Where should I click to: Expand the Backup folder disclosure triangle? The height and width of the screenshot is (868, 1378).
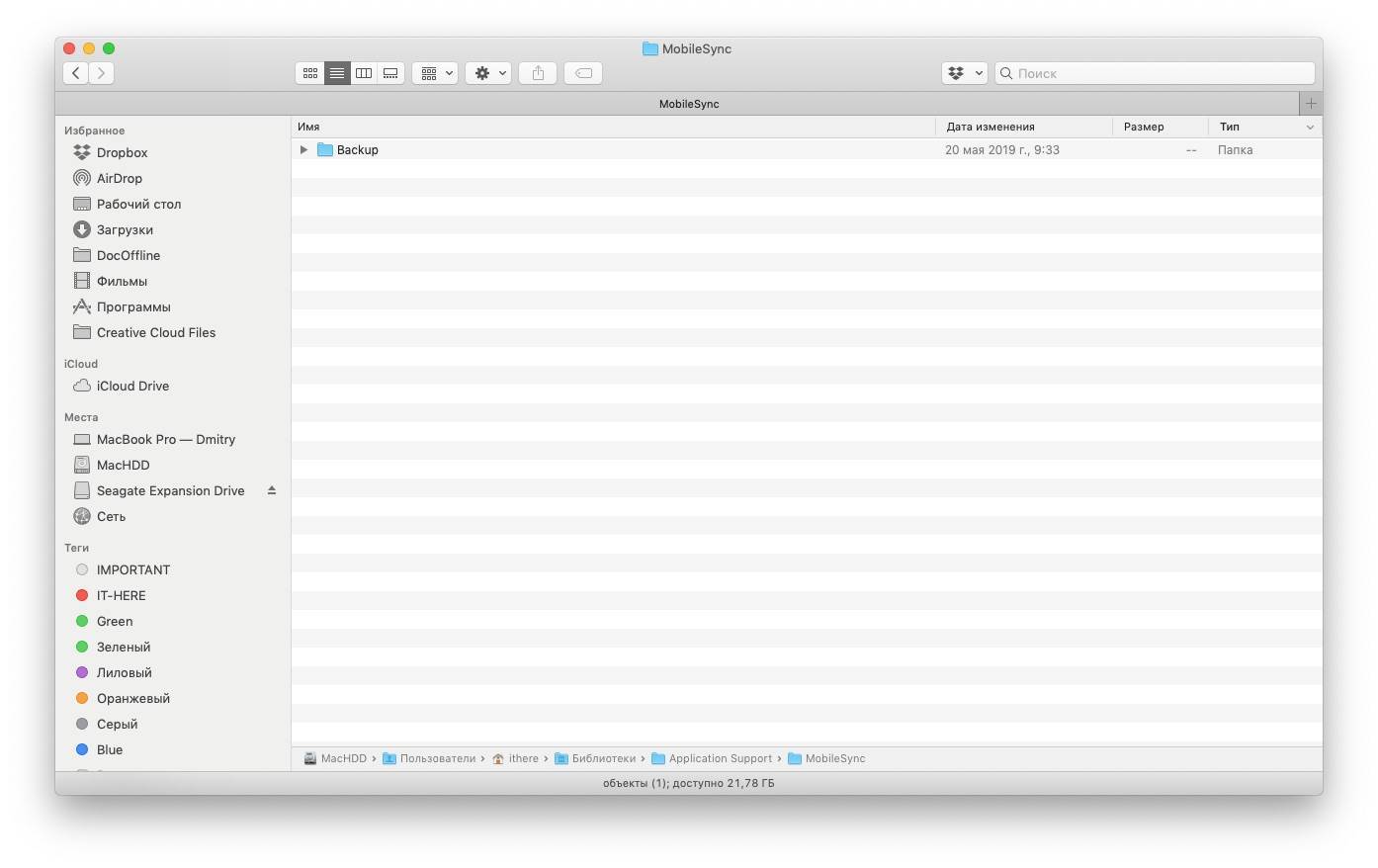click(x=303, y=150)
